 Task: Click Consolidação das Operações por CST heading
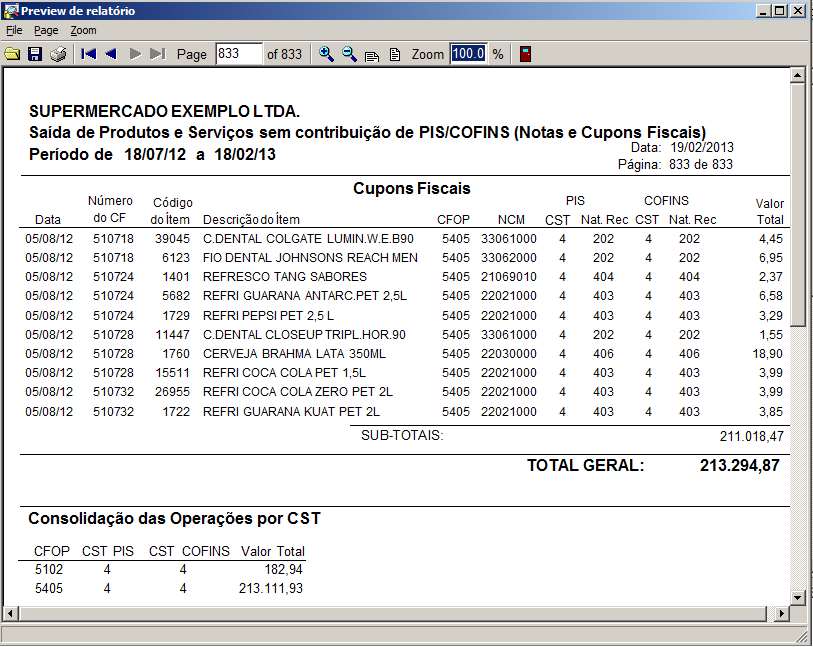[174, 518]
